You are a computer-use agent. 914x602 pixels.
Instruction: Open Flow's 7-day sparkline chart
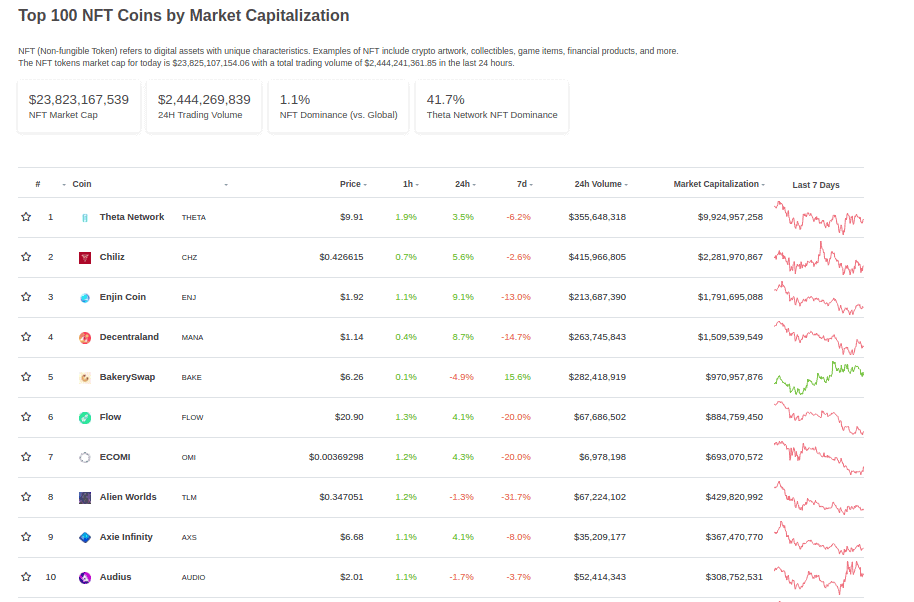pyautogui.click(x=818, y=417)
